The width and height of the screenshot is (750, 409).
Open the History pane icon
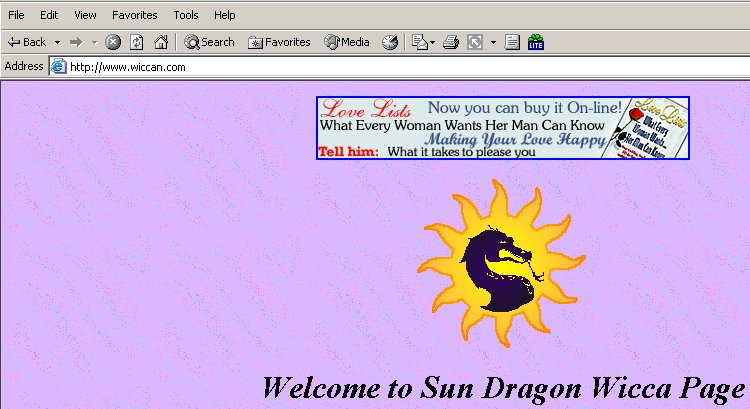[390, 43]
